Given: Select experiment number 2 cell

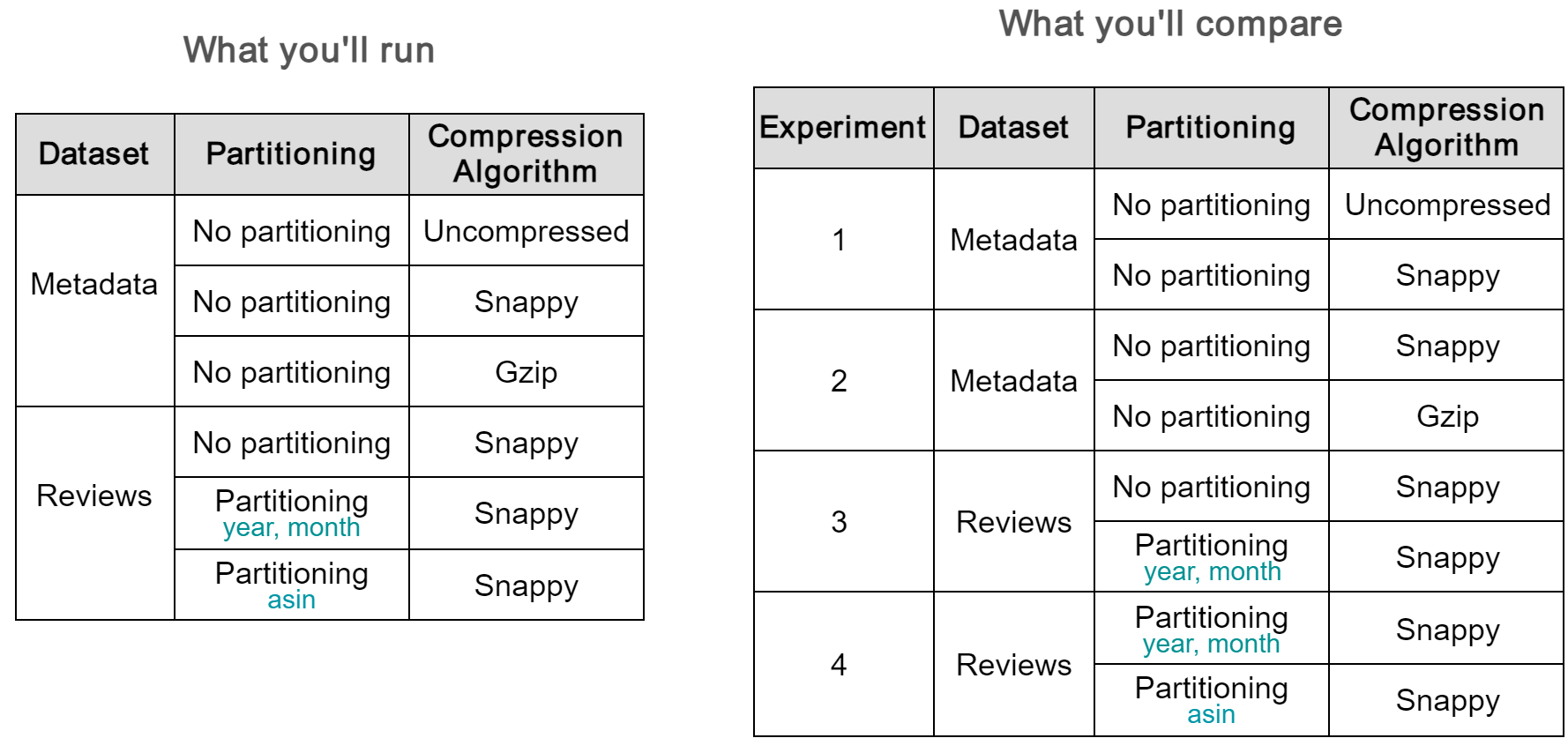Looking at the screenshot, I should pos(839,381).
